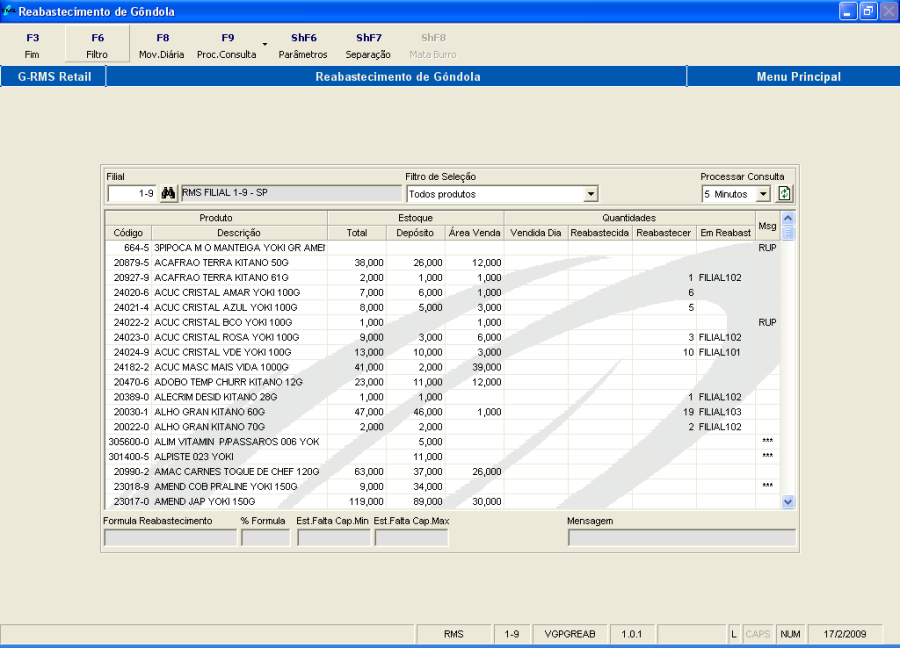Click the Formula Reabastecimento field
The width and height of the screenshot is (900, 648).
point(170,538)
